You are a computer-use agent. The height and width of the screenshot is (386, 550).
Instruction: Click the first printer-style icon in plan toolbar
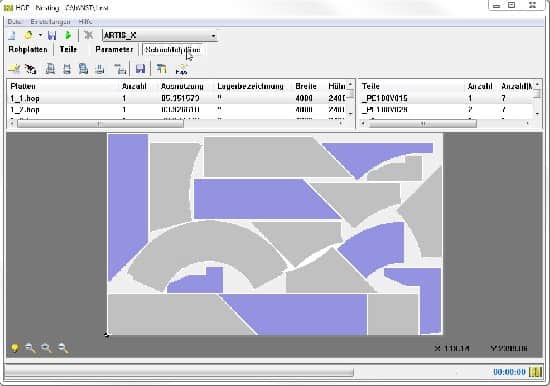click(50, 69)
